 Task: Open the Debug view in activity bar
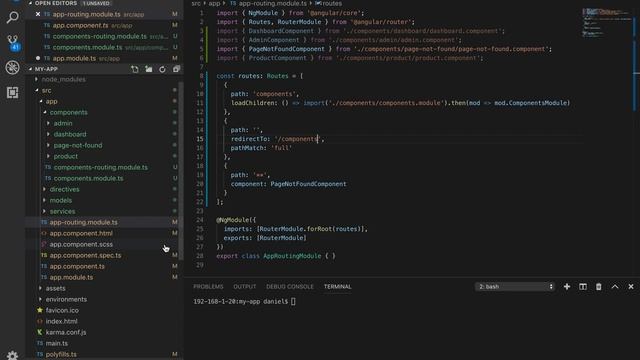(x=13, y=67)
